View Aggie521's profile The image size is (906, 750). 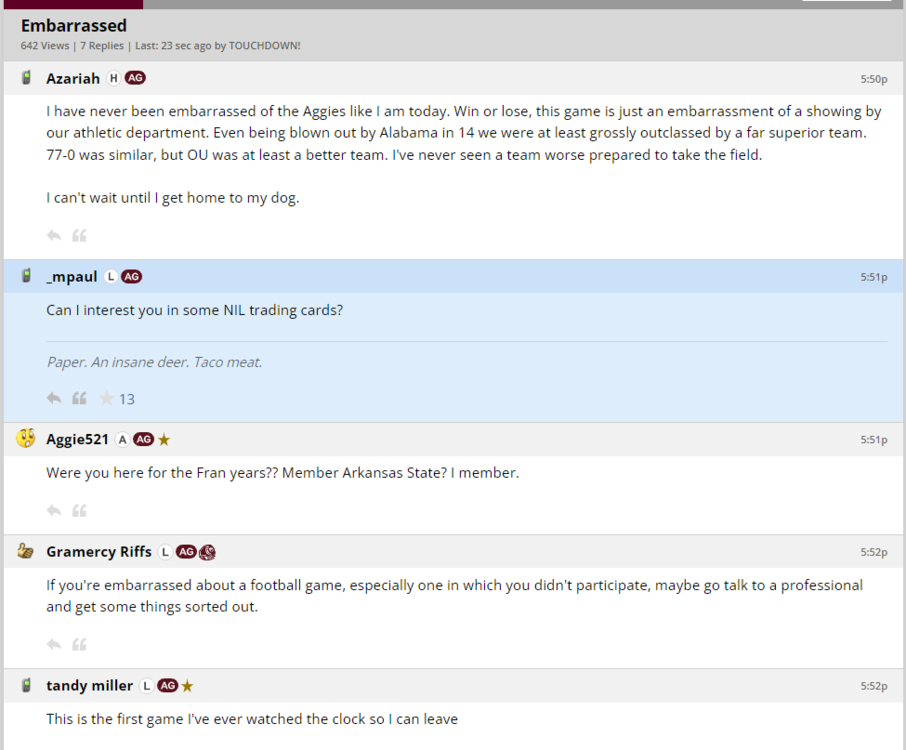[x=77, y=439]
